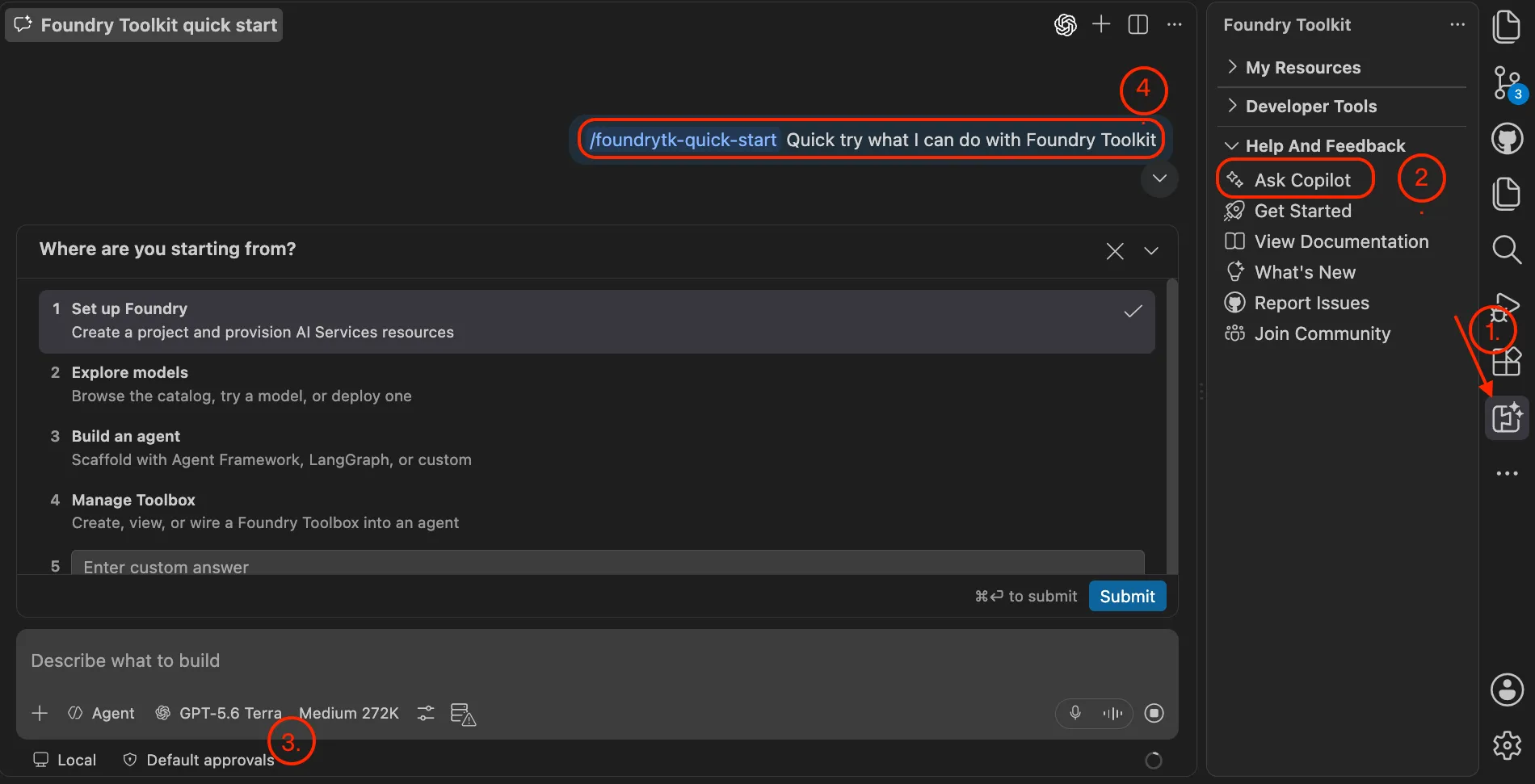Screen dimensions: 1535x784
Task: Click the blue Submit button
Action: coord(1127,596)
